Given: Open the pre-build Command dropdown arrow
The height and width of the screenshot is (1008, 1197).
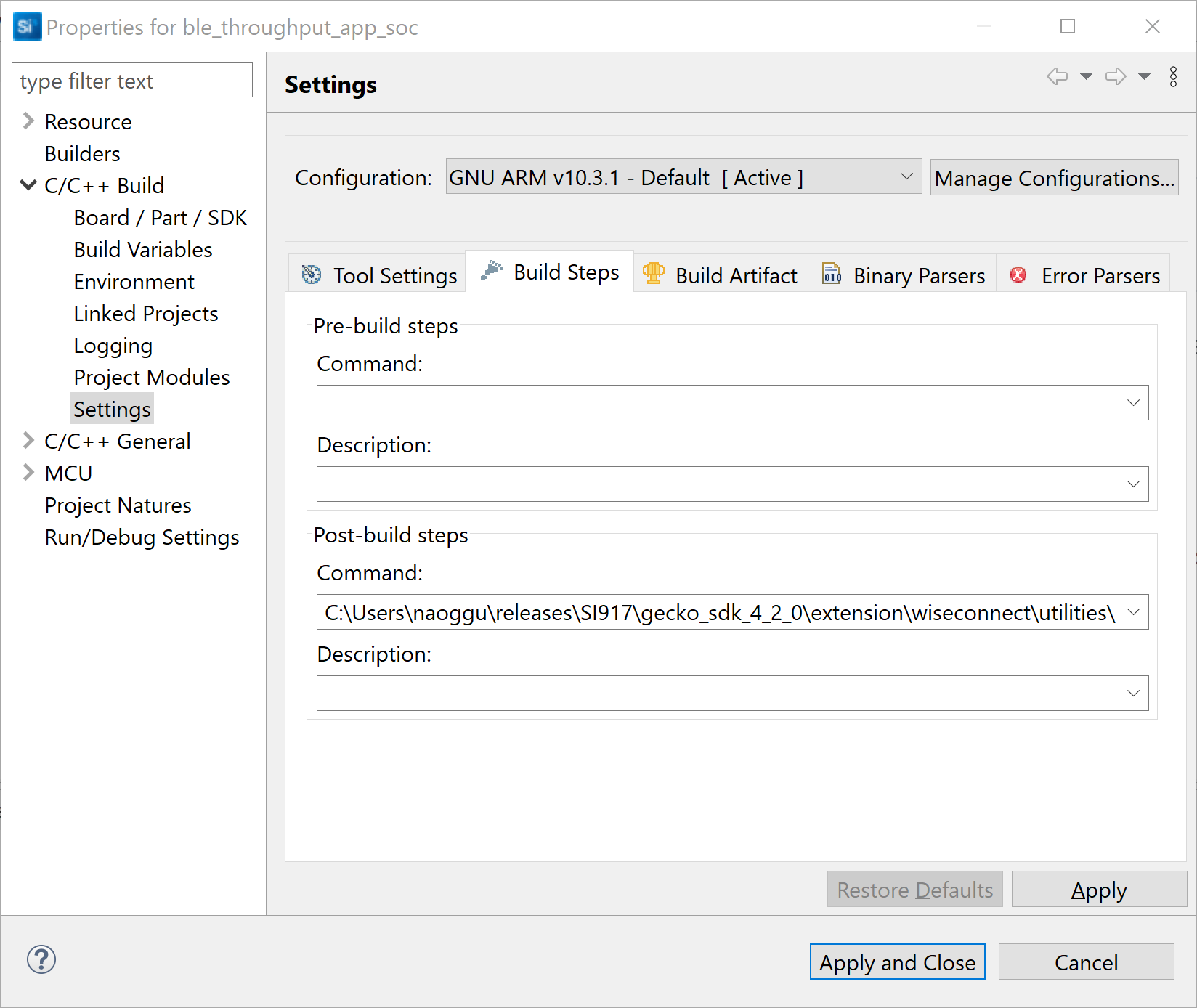Looking at the screenshot, I should (1133, 402).
